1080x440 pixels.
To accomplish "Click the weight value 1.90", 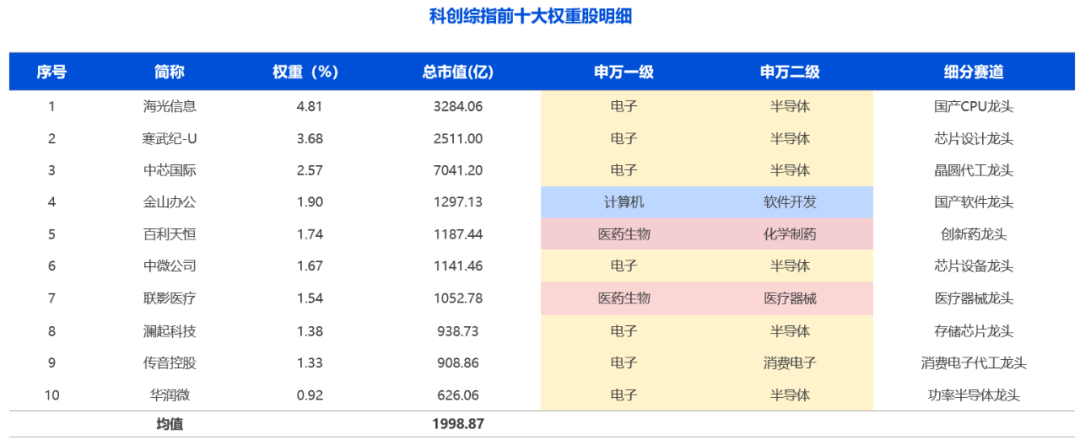I will point(310,202).
